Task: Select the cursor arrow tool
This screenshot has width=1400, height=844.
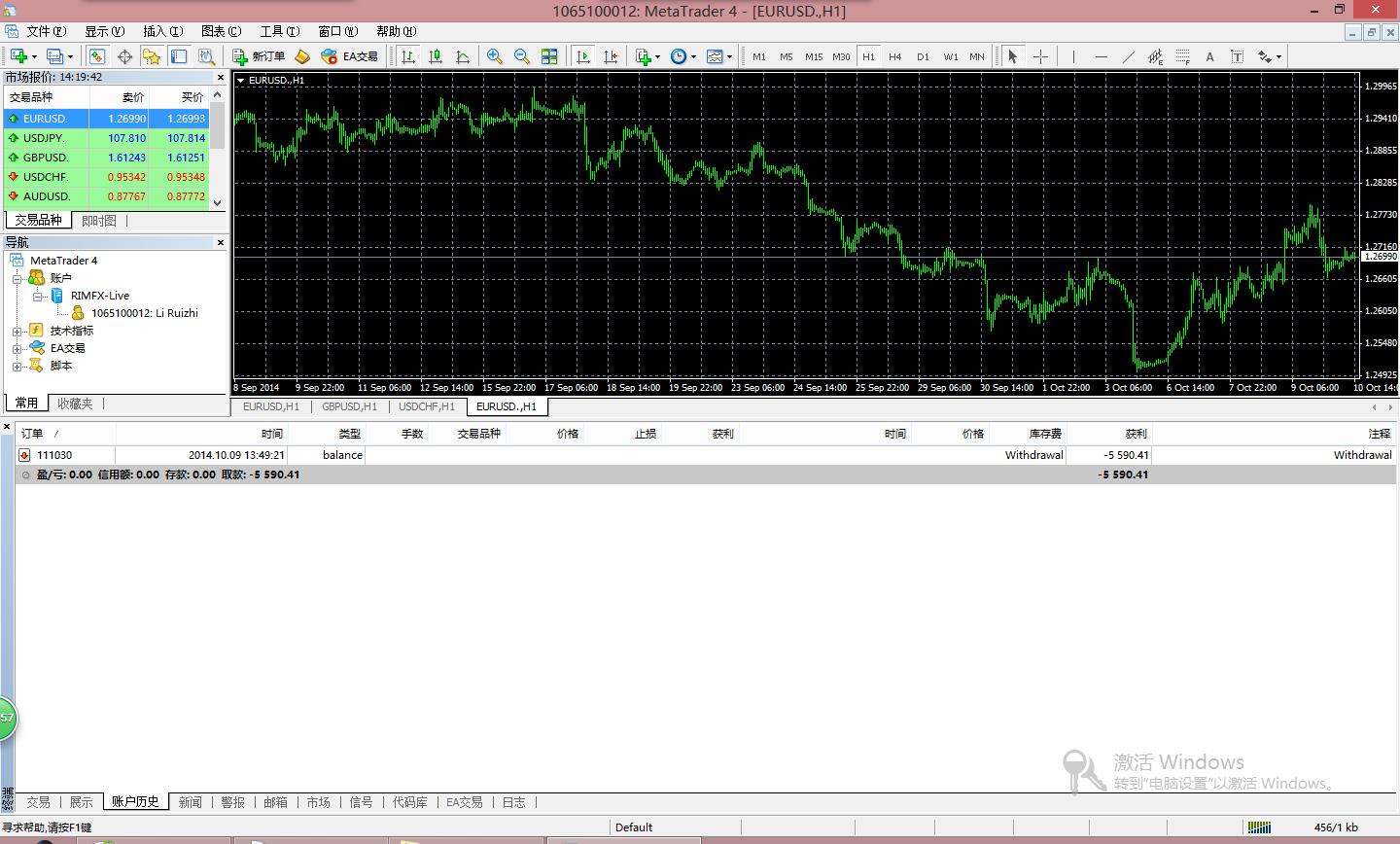Action: [1012, 56]
